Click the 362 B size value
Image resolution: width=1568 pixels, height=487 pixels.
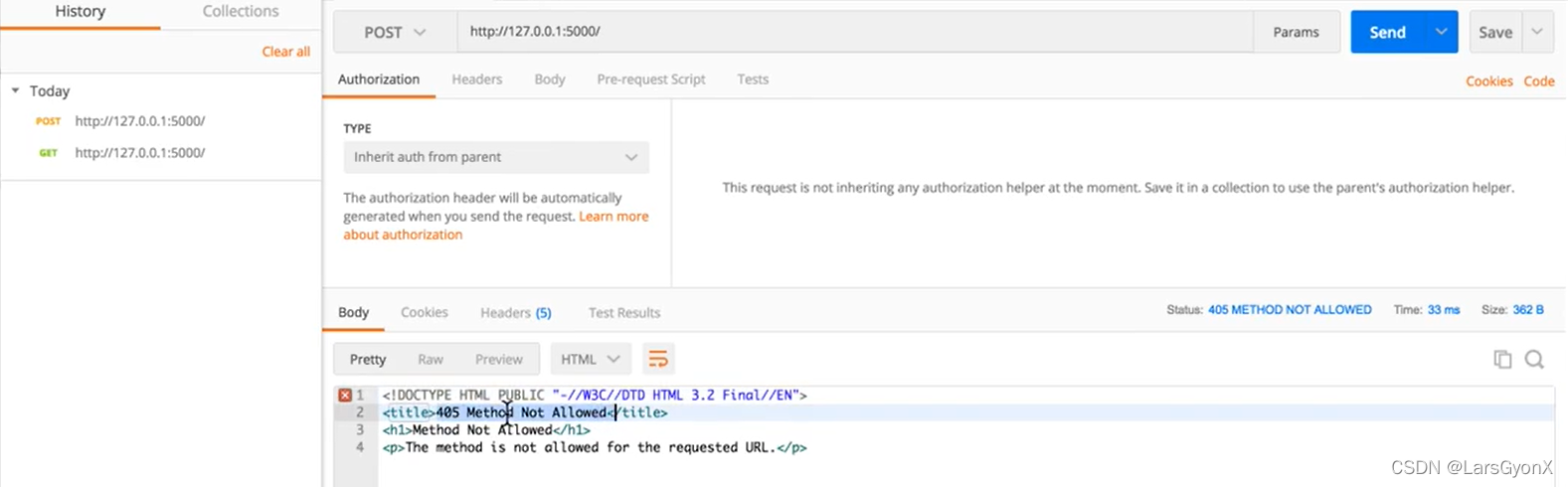click(x=1528, y=310)
